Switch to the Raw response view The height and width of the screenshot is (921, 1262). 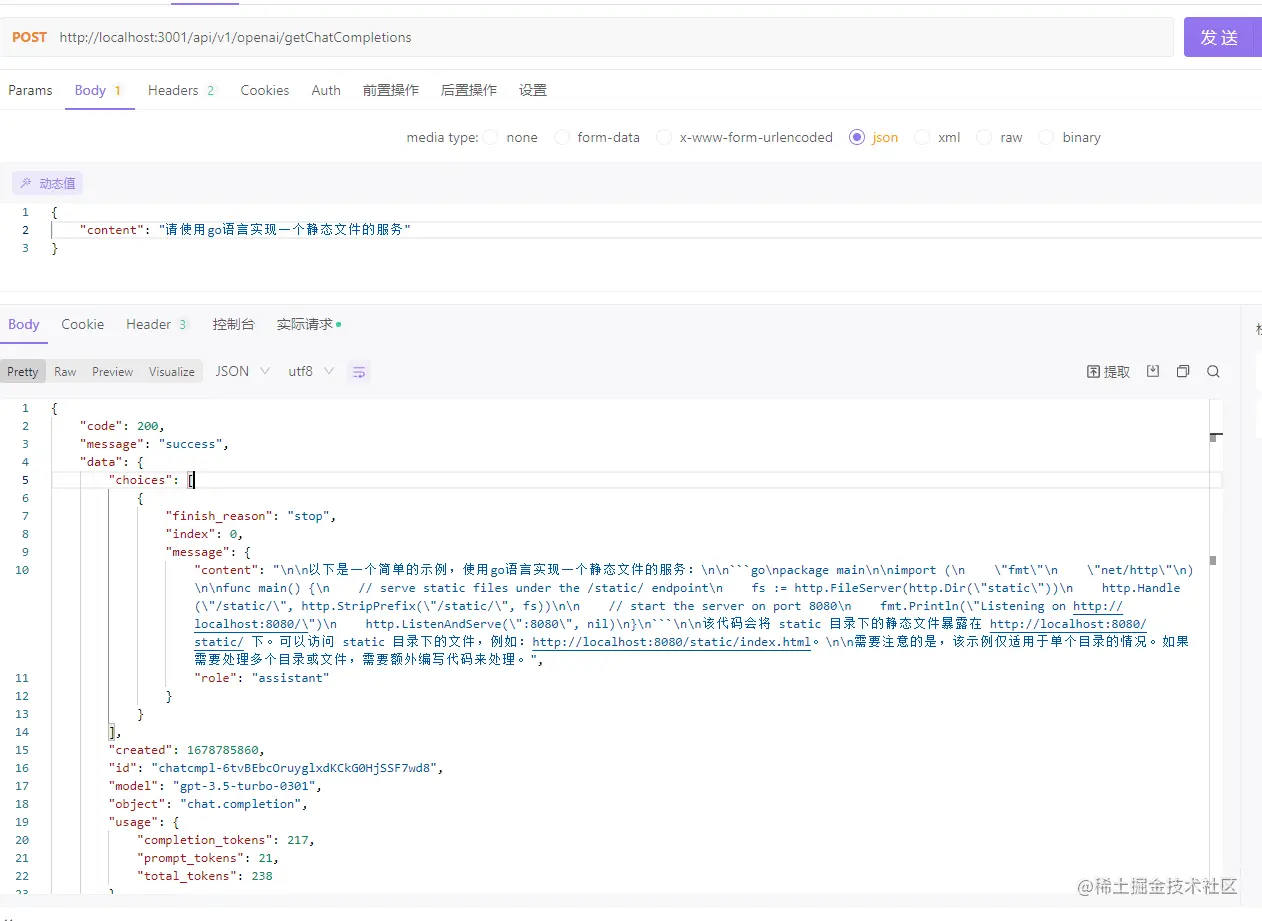point(65,371)
